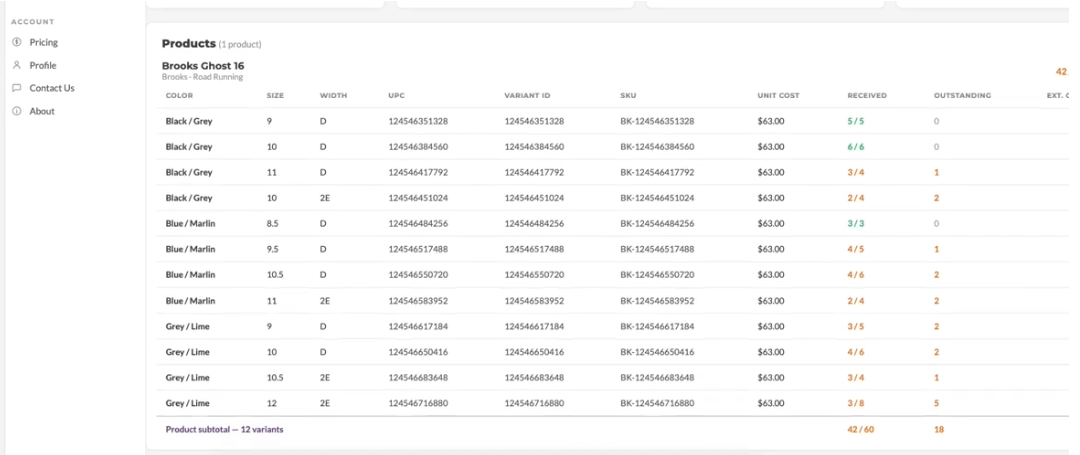This screenshot has height=455, width=1080.
Task: Go to Profile in the sidebar
Action: point(43,65)
